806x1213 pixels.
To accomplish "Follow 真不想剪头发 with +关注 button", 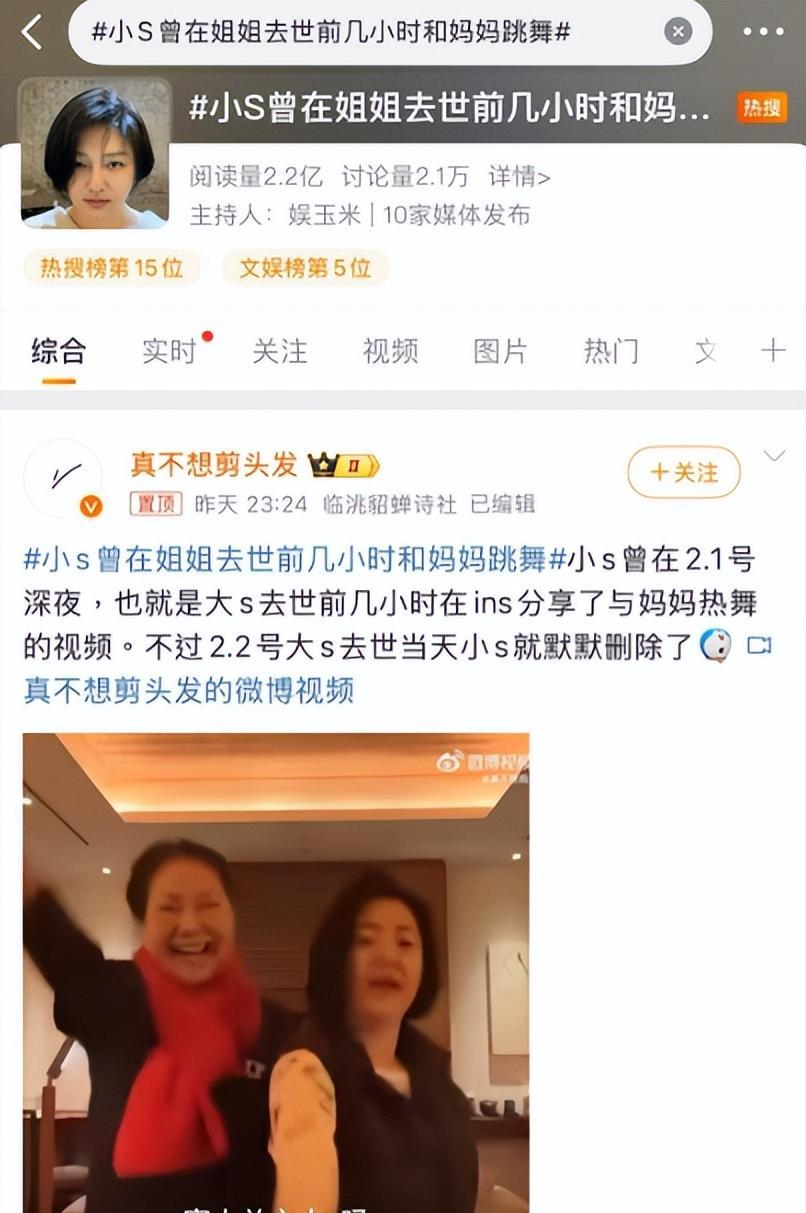I will click(684, 472).
